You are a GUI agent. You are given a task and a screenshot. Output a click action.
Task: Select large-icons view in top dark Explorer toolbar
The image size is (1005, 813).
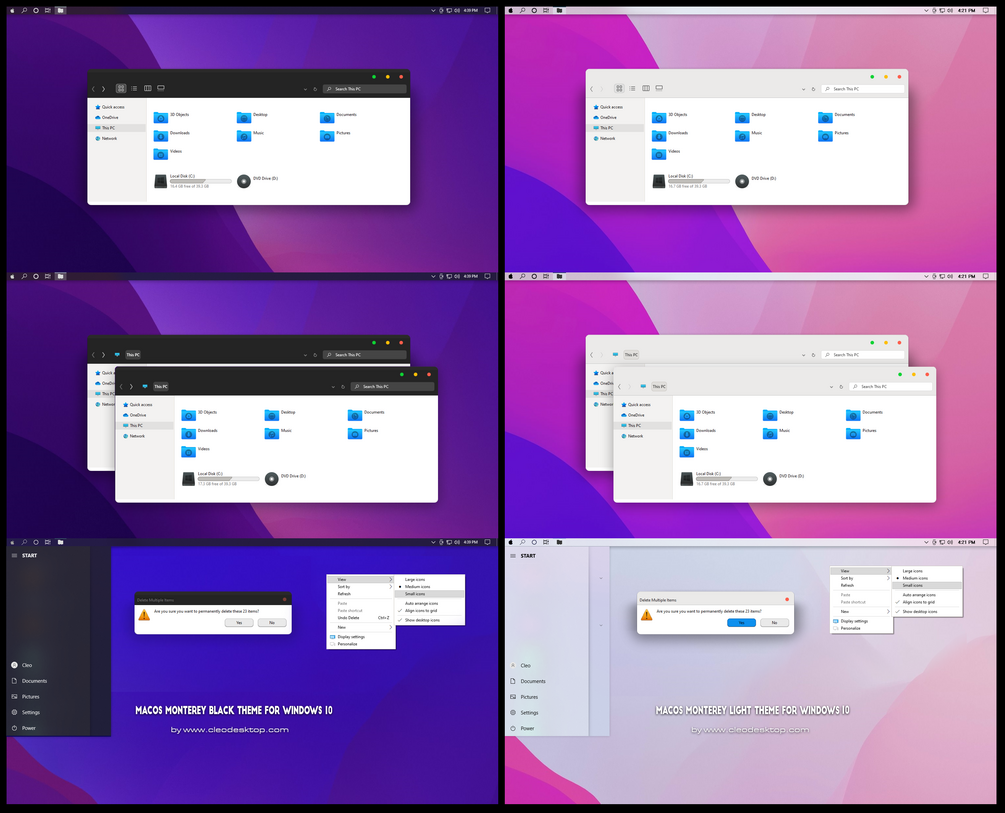coord(120,88)
